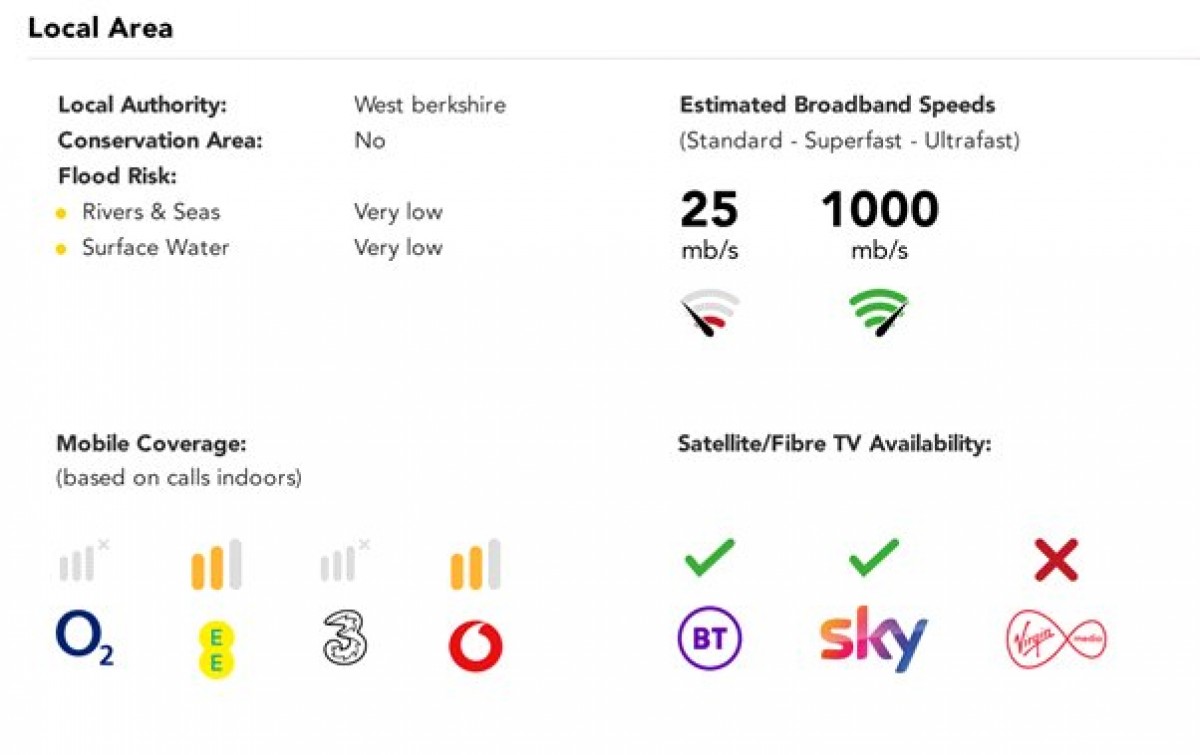
Task: Click the no-signal bars above O2
Action: point(84,561)
